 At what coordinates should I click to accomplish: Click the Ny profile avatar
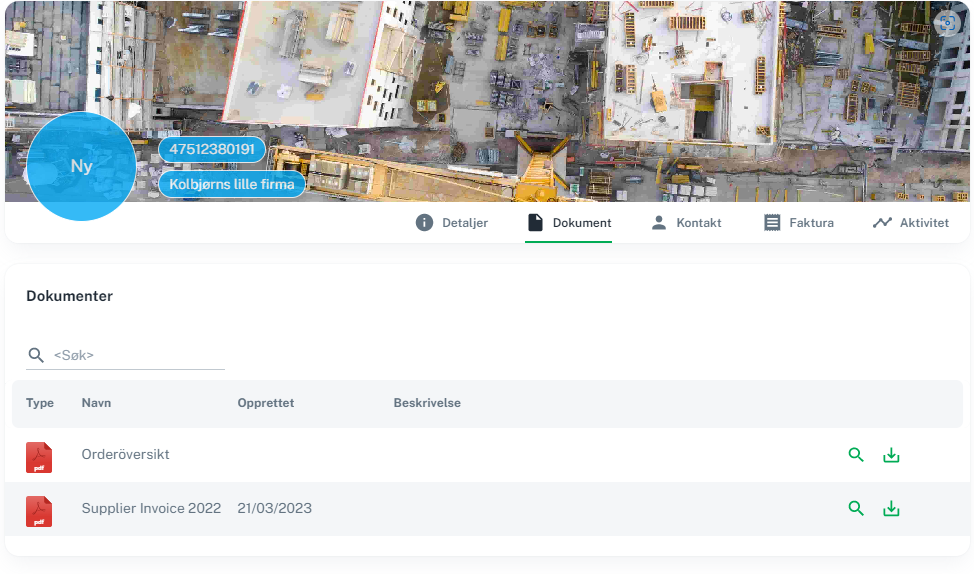(x=81, y=166)
